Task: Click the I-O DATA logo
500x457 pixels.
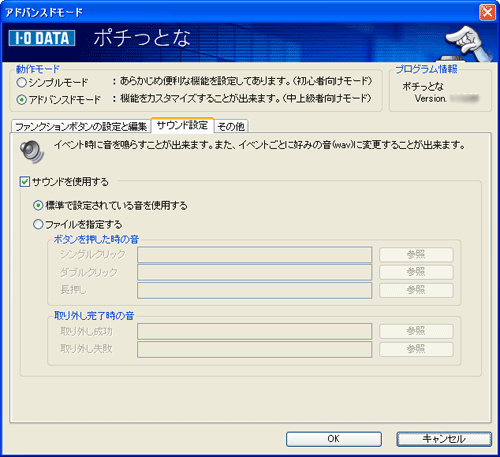Action: click(x=42, y=38)
